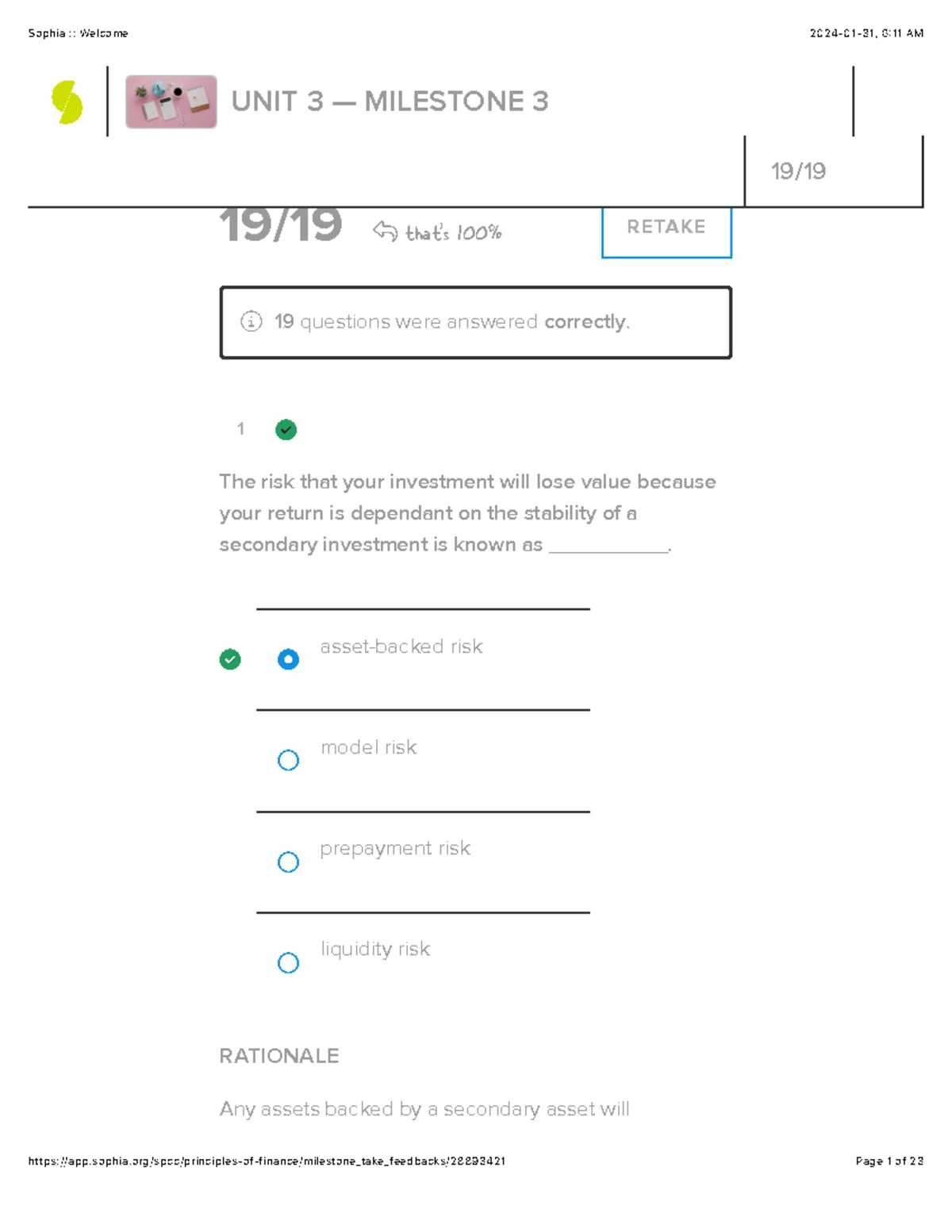
Task: Click the large 19/19 score text
Action: pyautogui.click(x=281, y=225)
